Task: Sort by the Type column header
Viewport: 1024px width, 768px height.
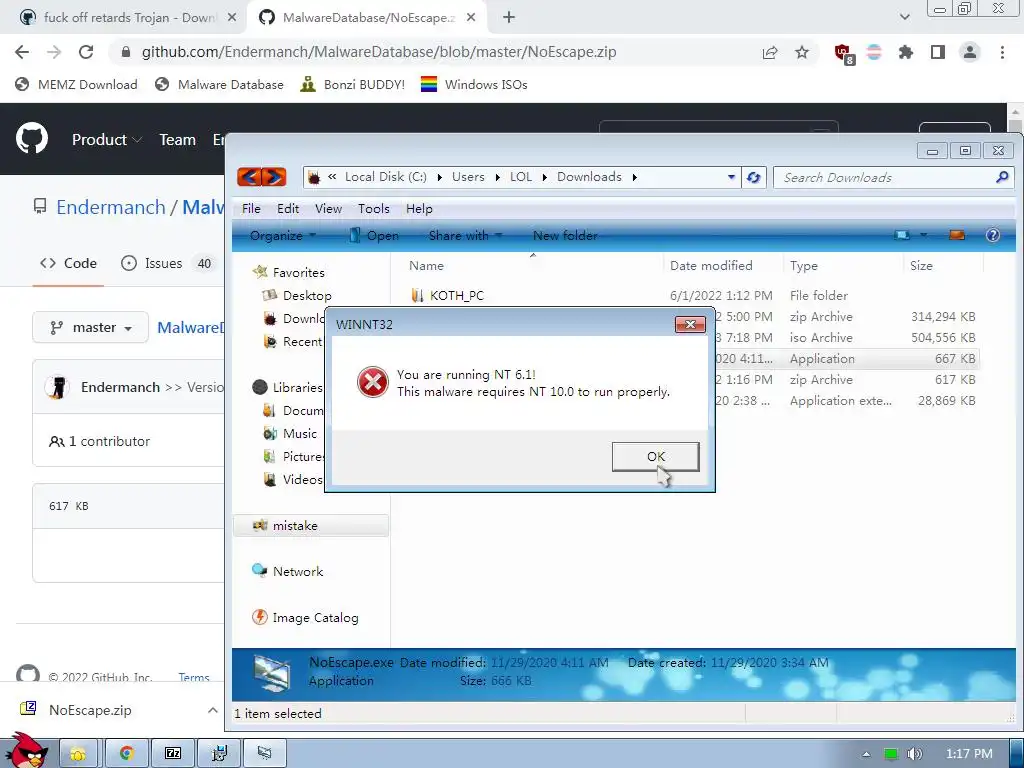Action: 842,266
